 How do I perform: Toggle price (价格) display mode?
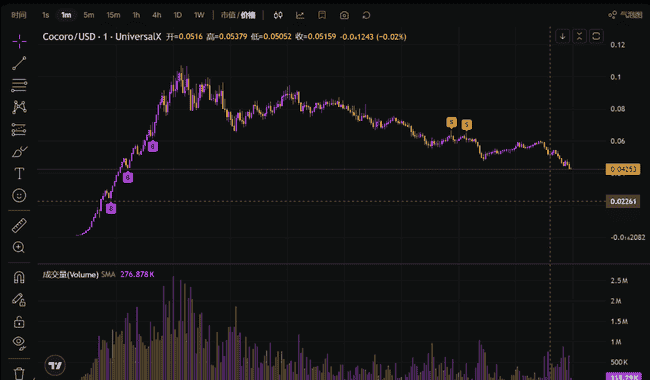tap(248, 15)
